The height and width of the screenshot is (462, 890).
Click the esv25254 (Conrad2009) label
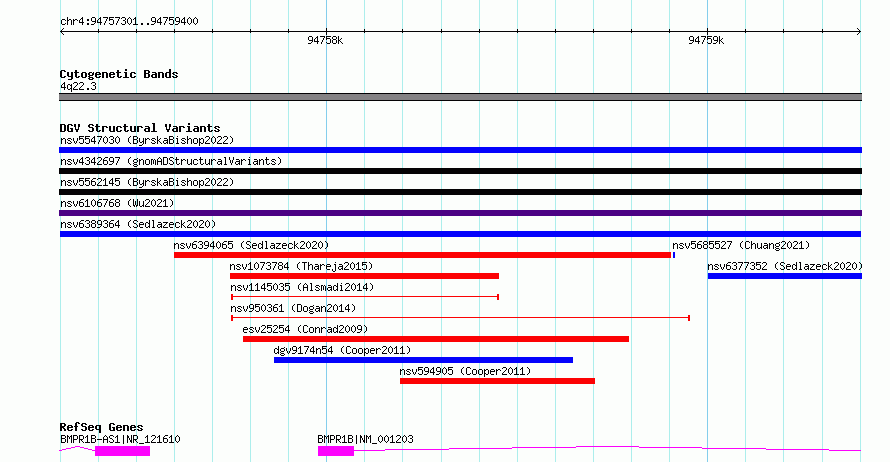point(305,329)
